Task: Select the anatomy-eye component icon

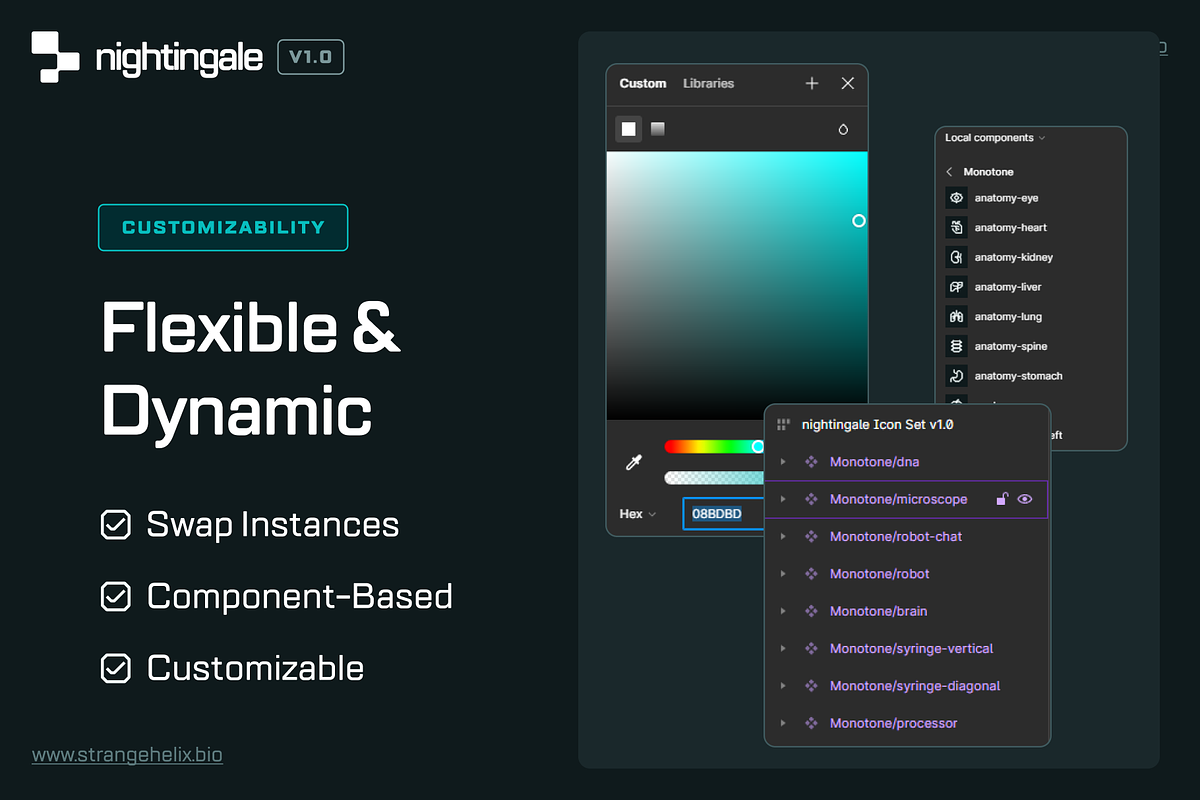Action: [956, 198]
